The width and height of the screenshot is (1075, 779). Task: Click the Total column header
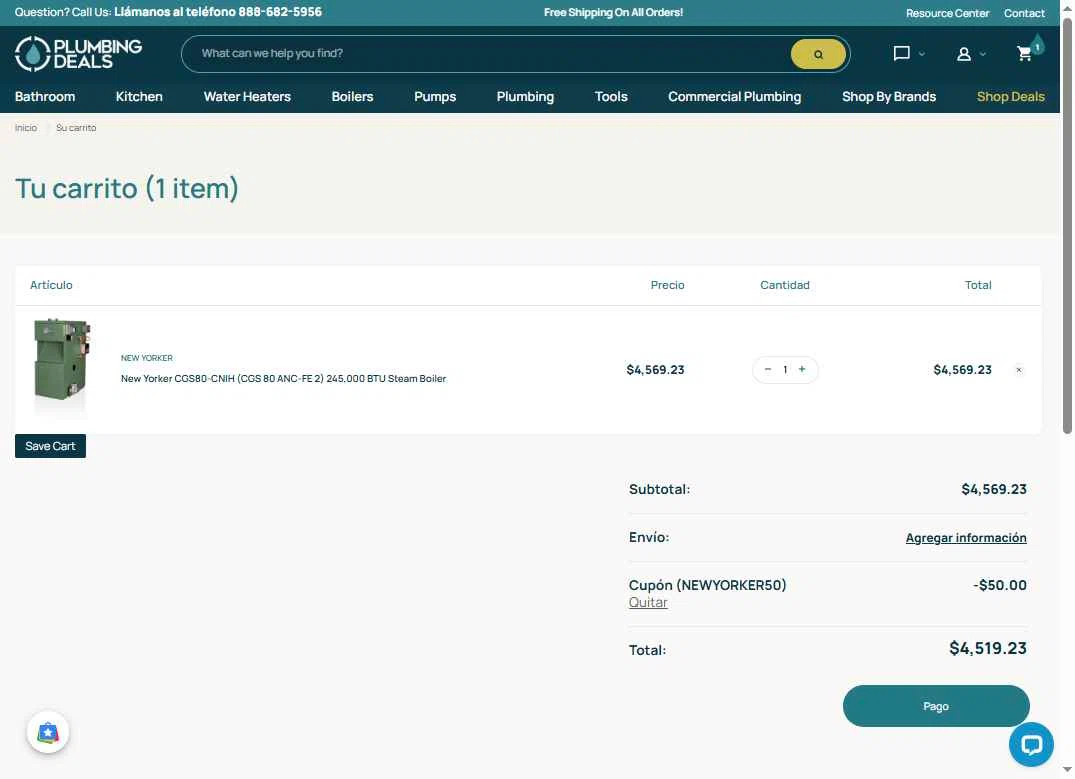click(978, 285)
